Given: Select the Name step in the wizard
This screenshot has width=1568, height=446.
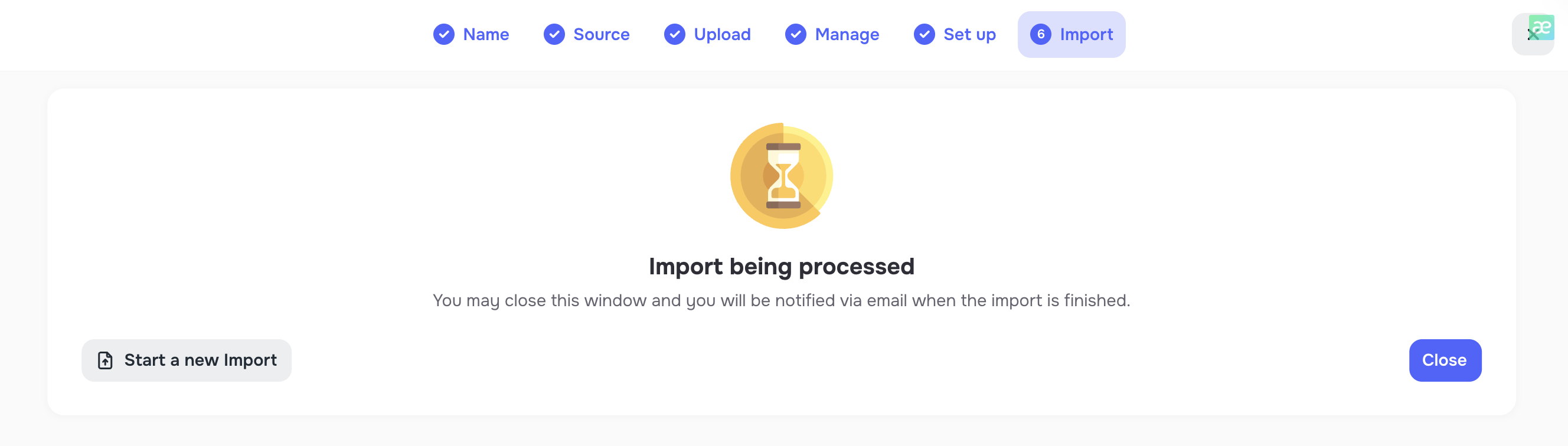Looking at the screenshot, I should [486, 35].
